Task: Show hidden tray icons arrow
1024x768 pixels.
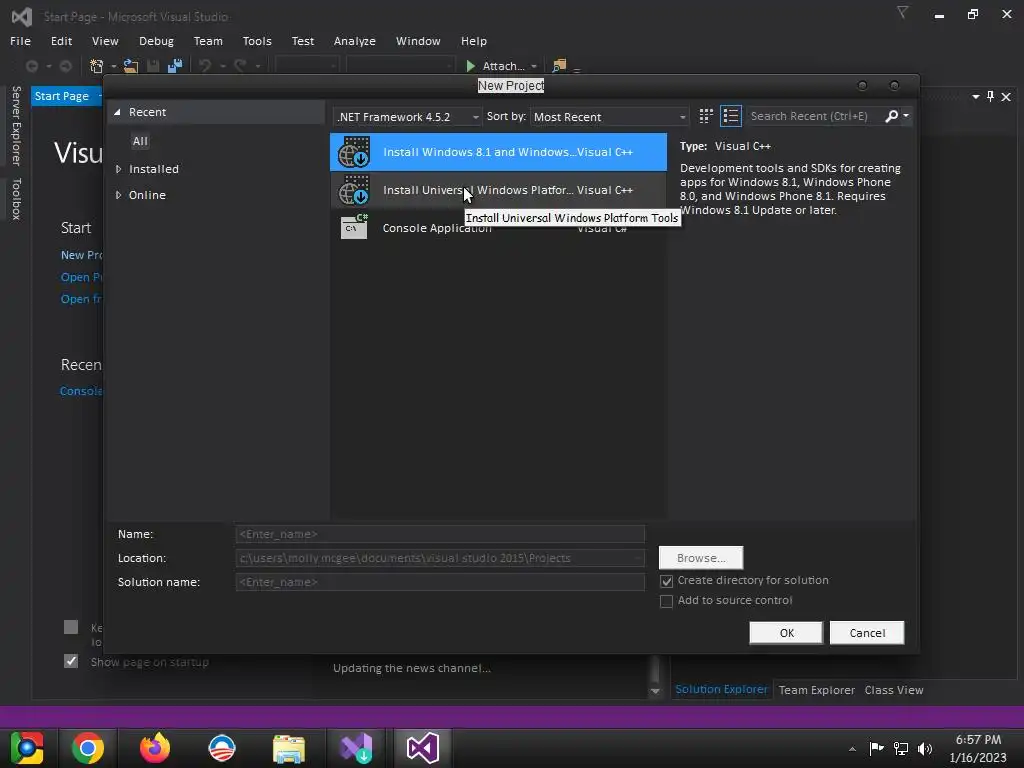Action: point(852,749)
